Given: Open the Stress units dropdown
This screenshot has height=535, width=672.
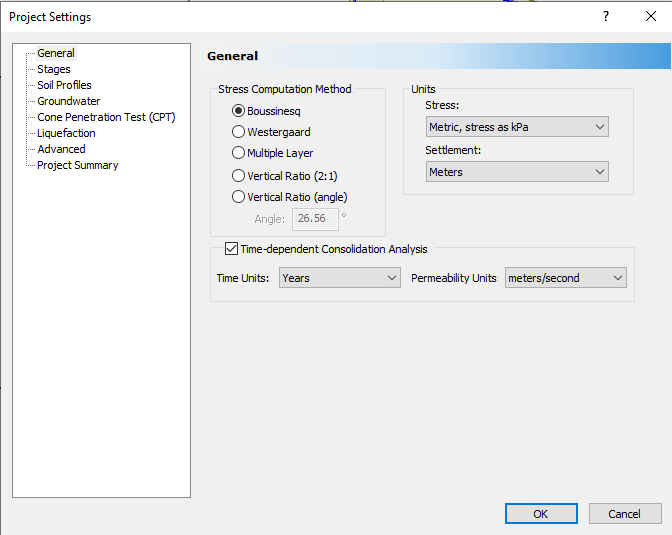Looking at the screenshot, I should pos(517,127).
